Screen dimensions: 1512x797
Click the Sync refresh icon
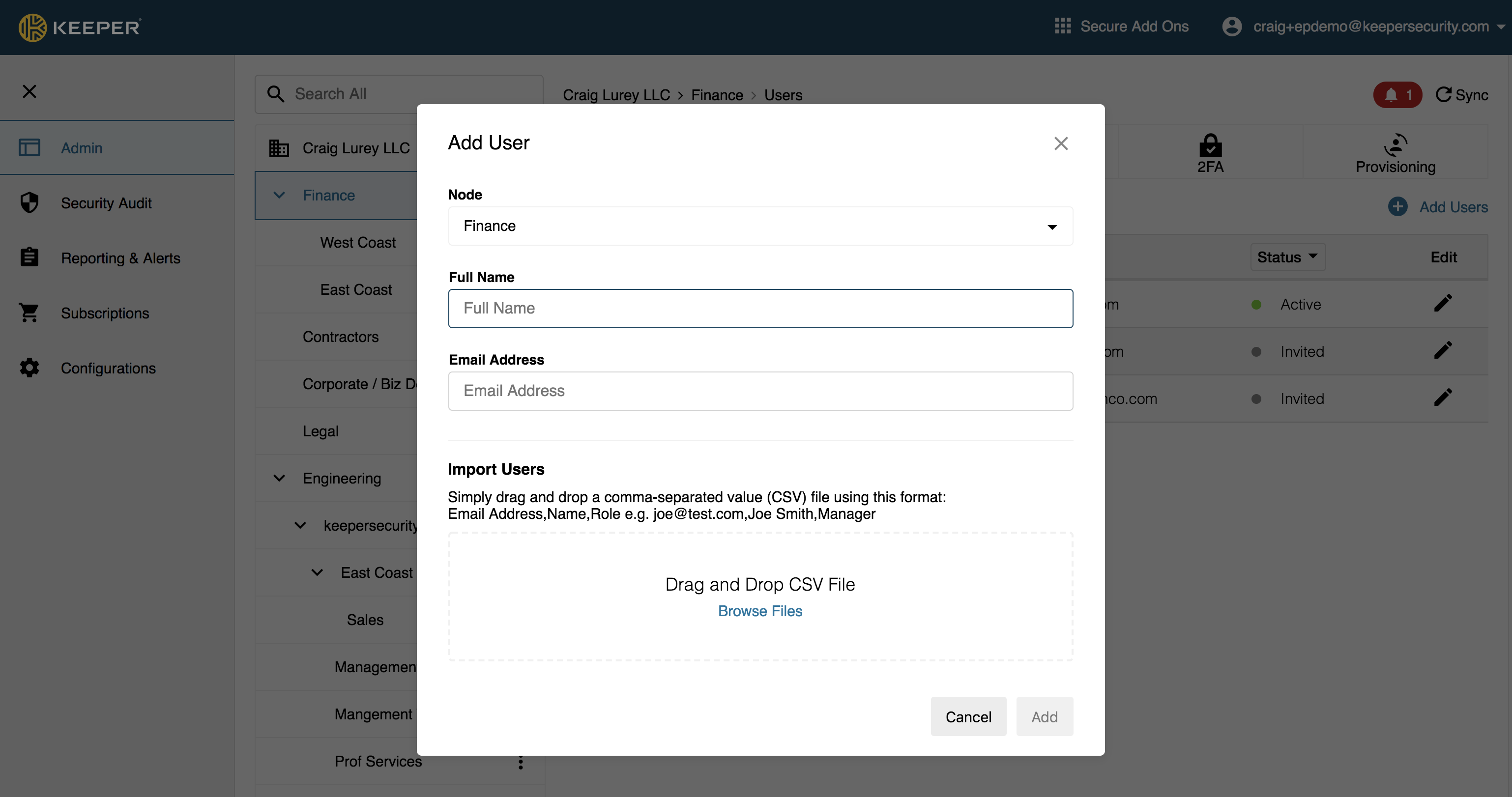coord(1443,94)
